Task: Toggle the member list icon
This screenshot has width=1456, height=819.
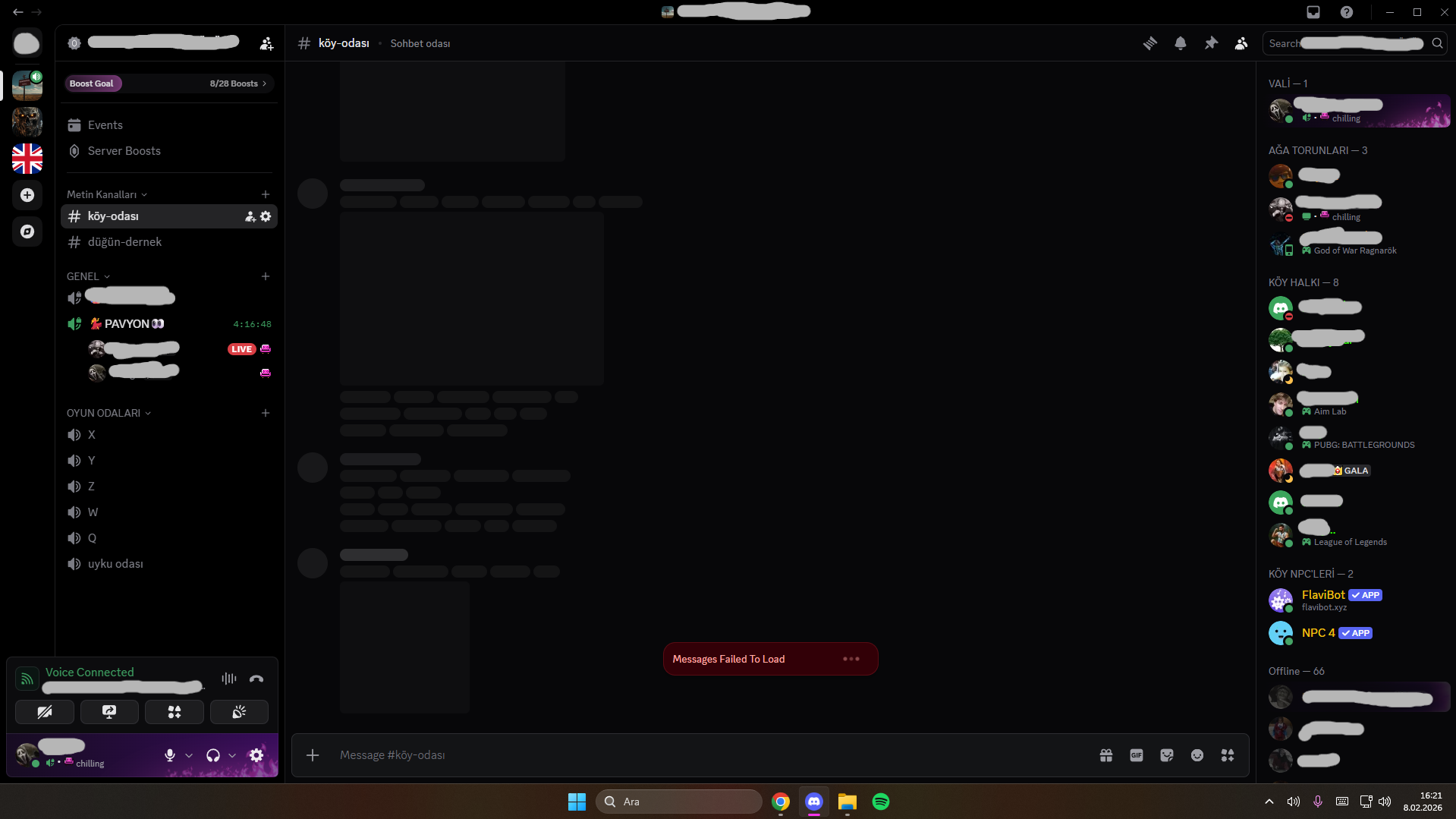Action: (1241, 43)
